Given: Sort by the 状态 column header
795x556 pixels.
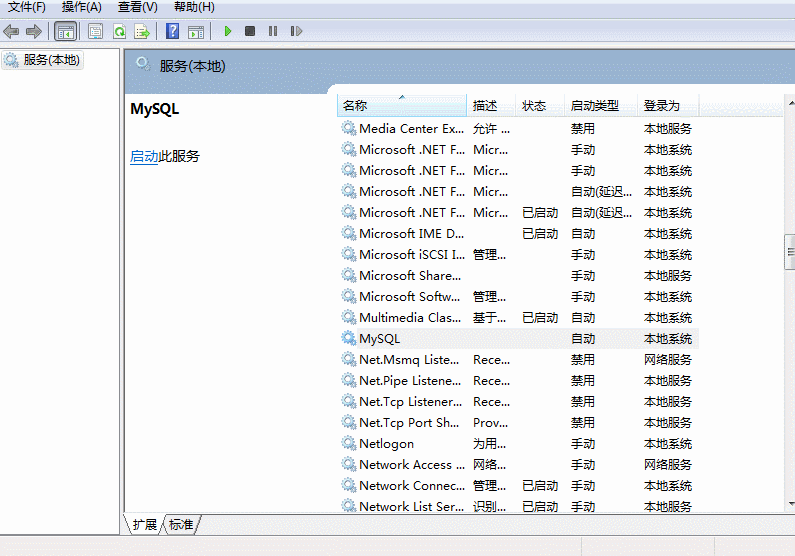Looking at the screenshot, I should tap(540, 106).
